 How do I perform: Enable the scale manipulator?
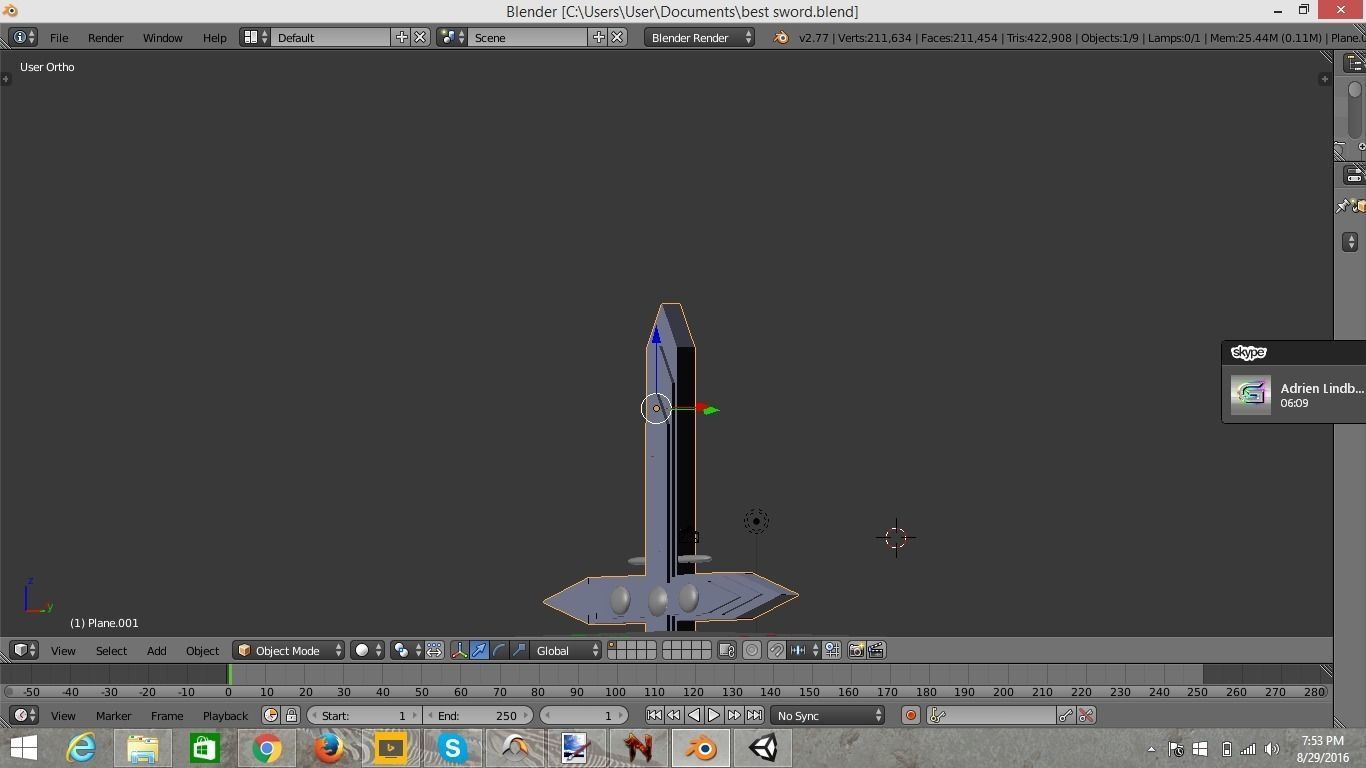(x=519, y=650)
